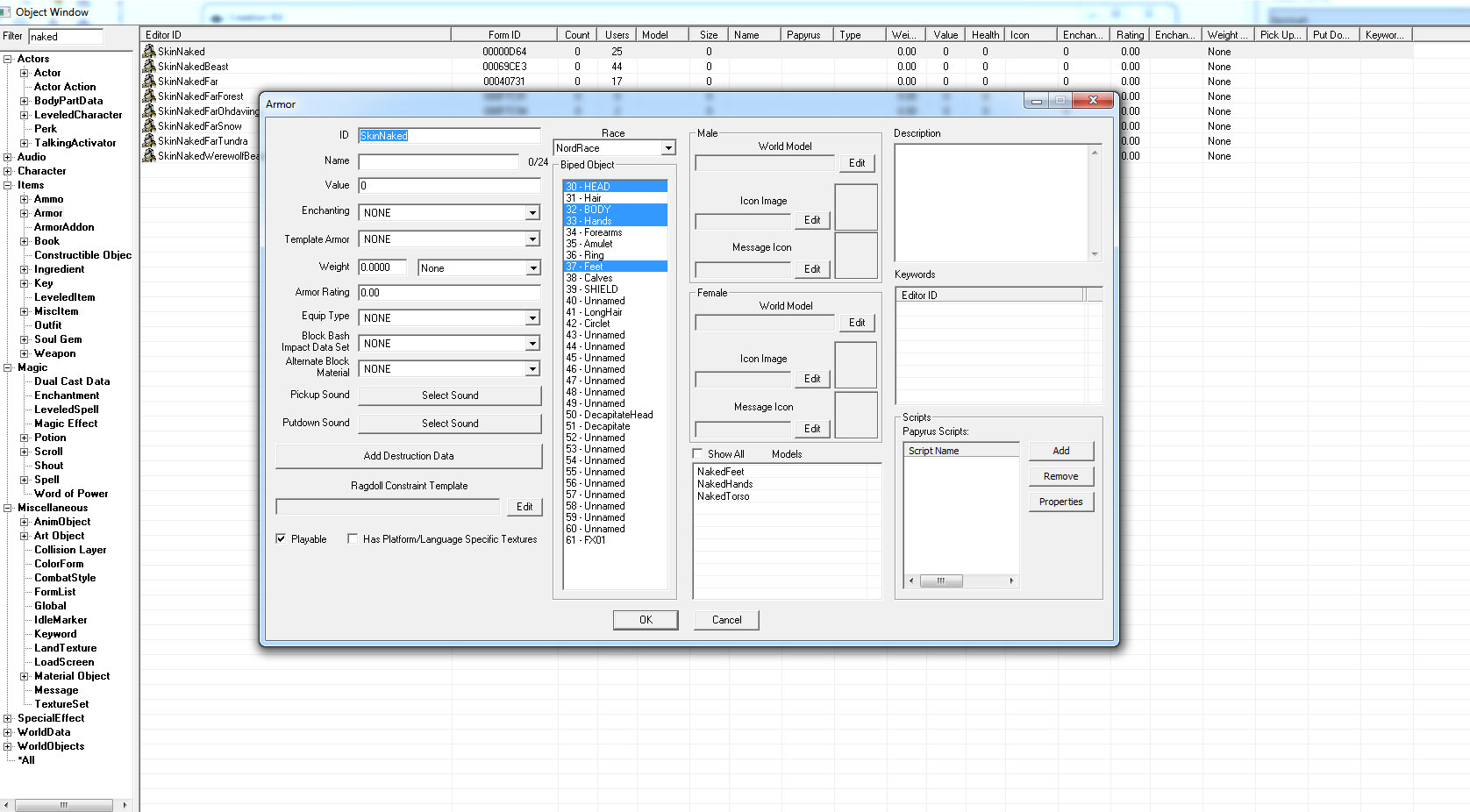
Task: Select Keyword in Miscellaneous tree
Action: [55, 634]
